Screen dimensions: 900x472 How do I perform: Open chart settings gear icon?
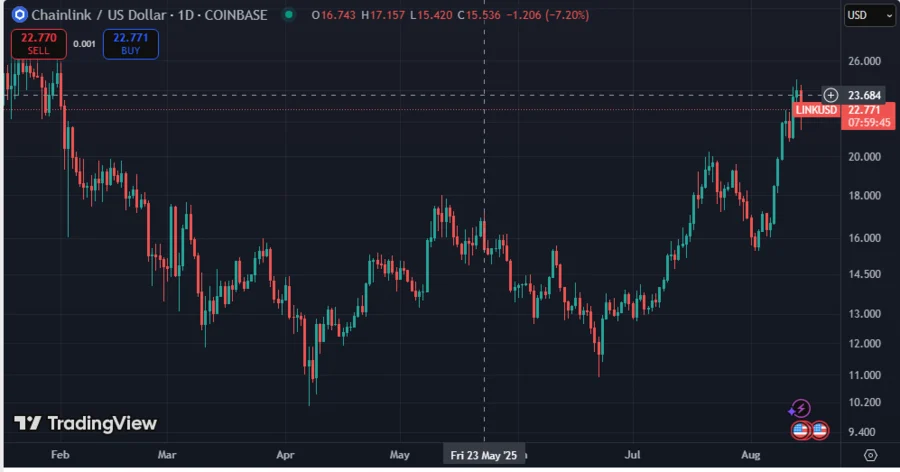(870, 455)
